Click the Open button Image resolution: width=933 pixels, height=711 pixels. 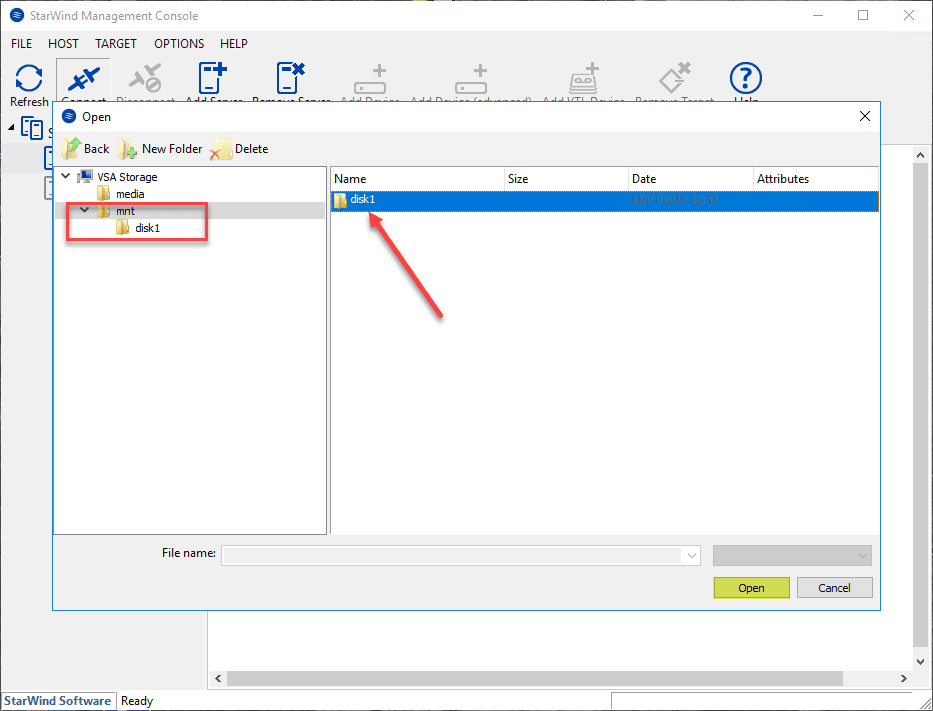coord(752,588)
